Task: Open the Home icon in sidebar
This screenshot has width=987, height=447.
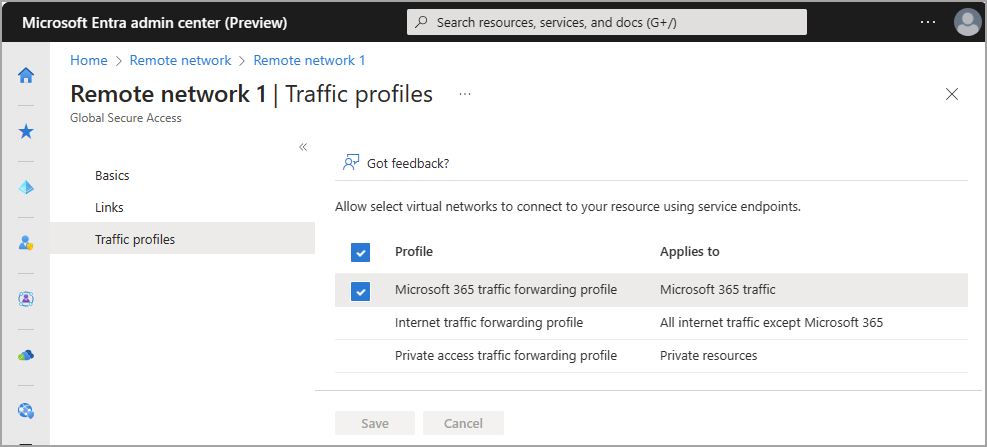Action: pos(26,76)
